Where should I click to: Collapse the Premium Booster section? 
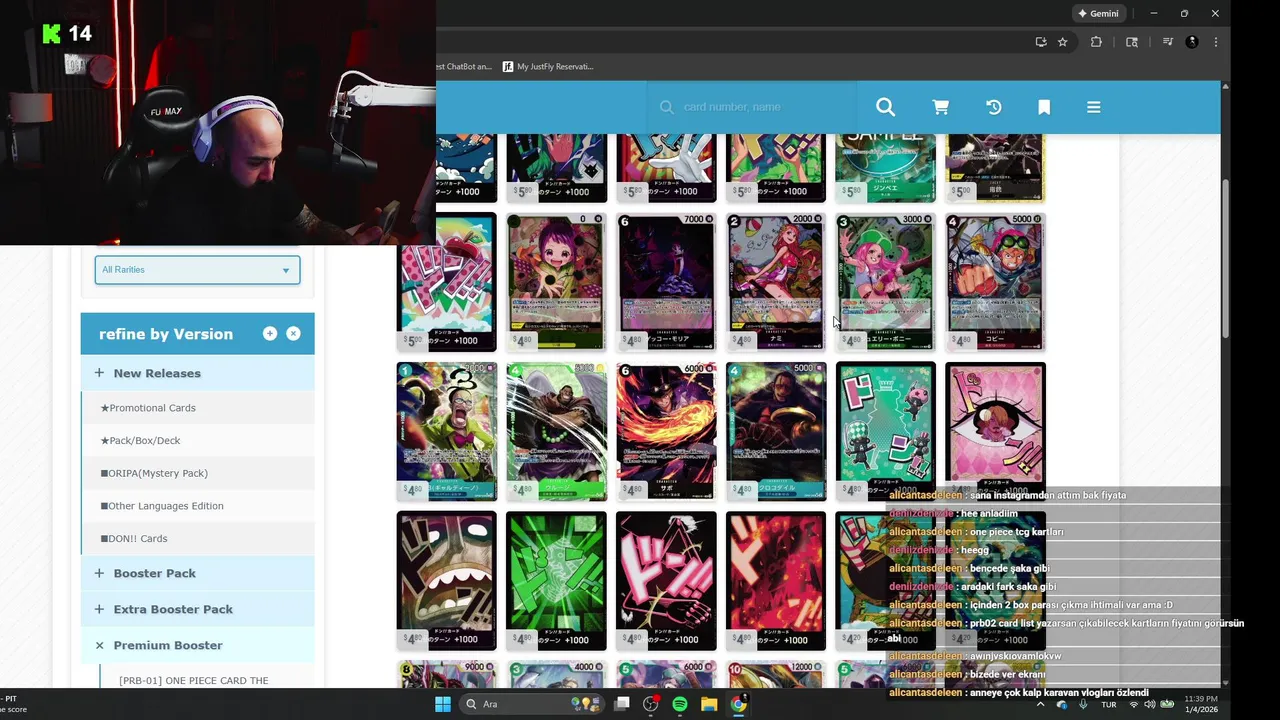point(197,645)
